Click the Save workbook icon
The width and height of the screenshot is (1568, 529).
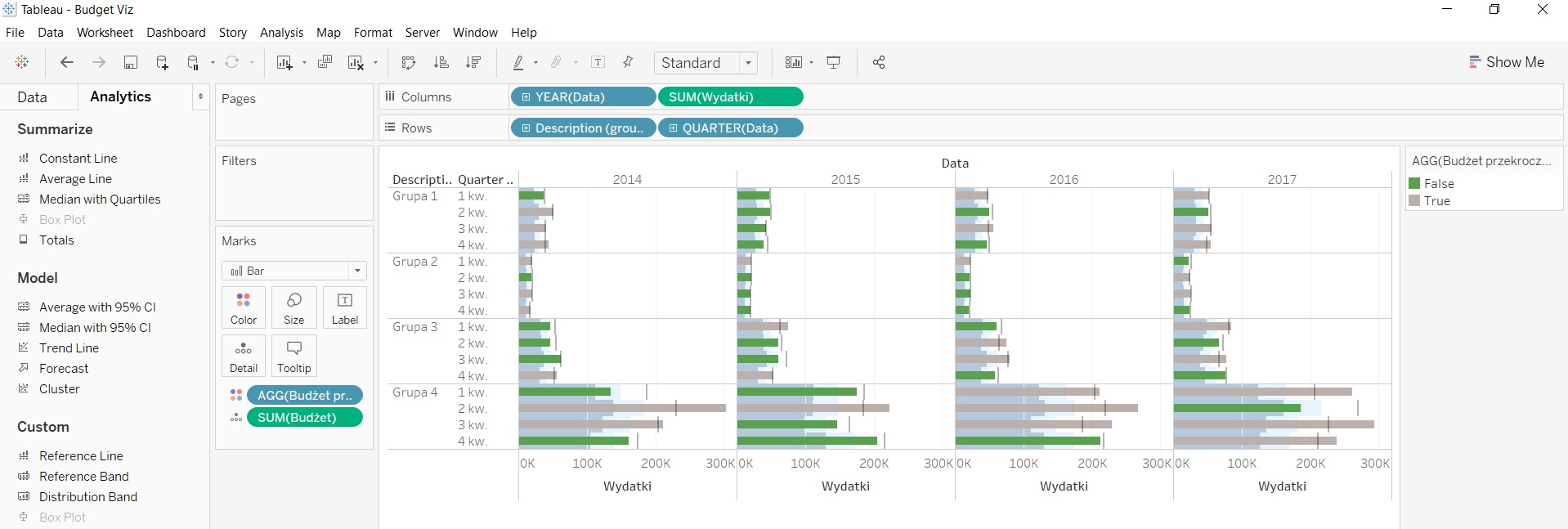(130, 63)
